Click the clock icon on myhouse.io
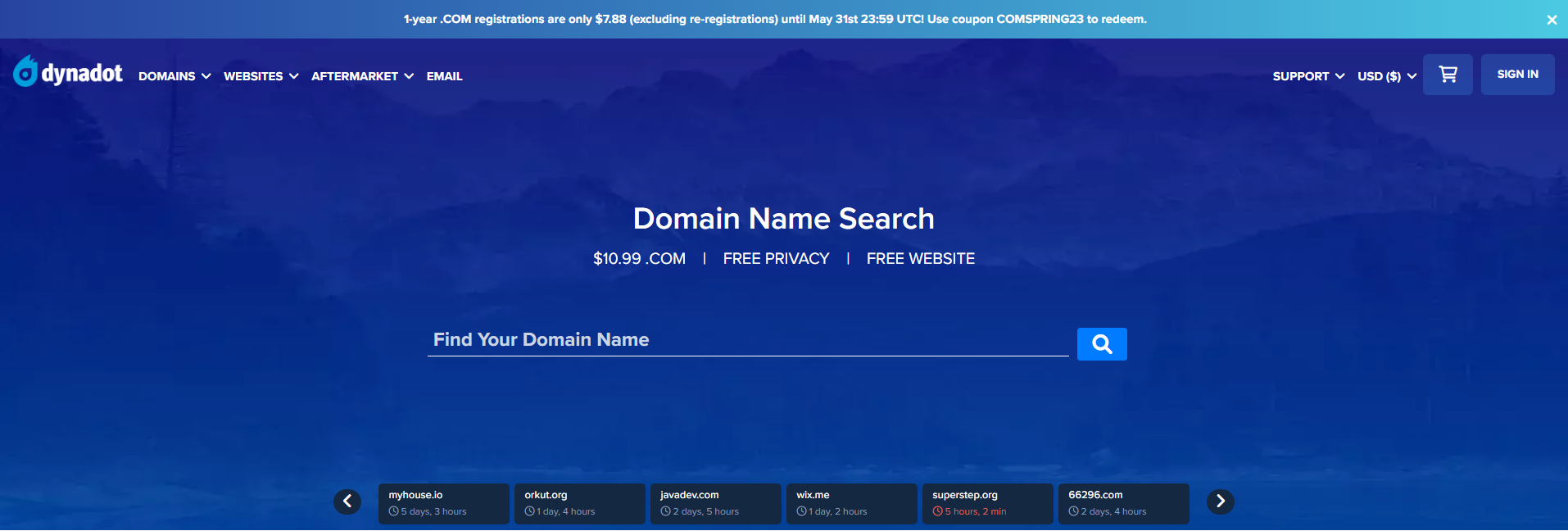The width and height of the screenshot is (1568, 531). pyautogui.click(x=394, y=511)
